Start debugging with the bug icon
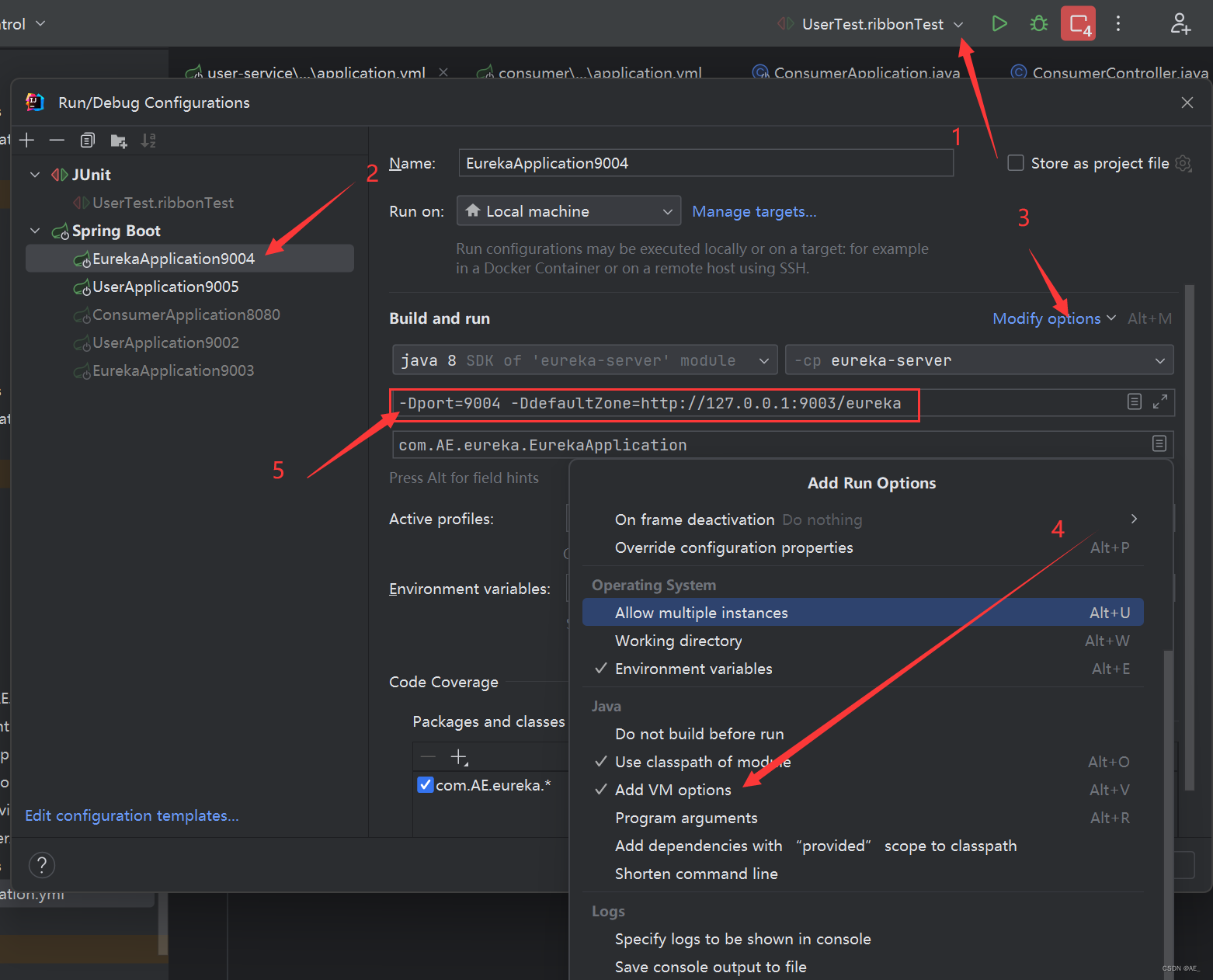 pos(1039,23)
